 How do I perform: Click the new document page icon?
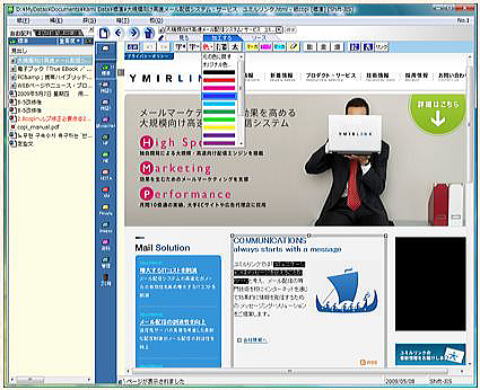click(x=104, y=33)
